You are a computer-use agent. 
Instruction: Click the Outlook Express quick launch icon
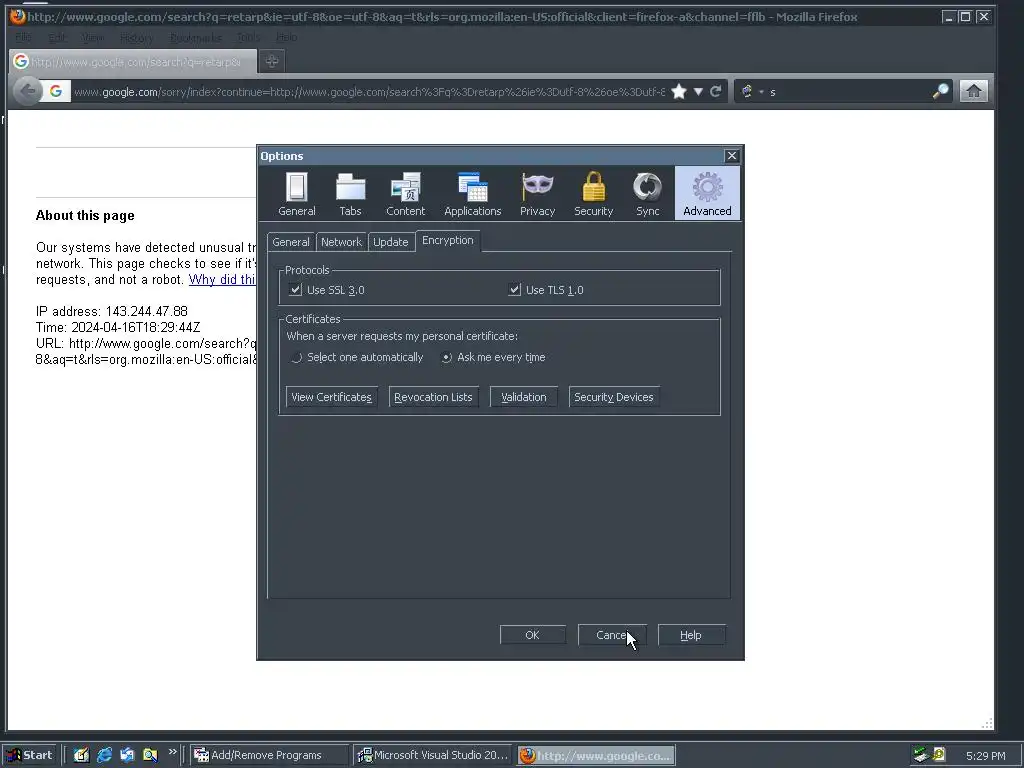[x=127, y=755]
